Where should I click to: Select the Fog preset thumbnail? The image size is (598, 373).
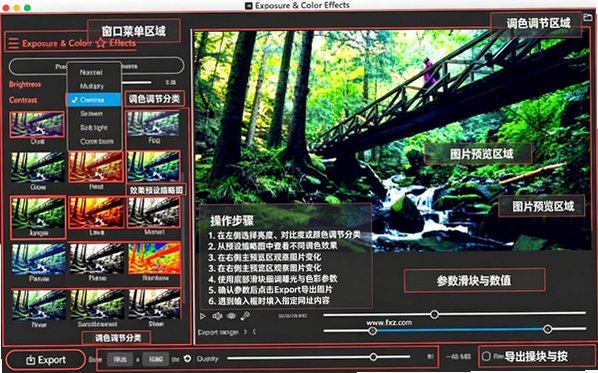153,124
